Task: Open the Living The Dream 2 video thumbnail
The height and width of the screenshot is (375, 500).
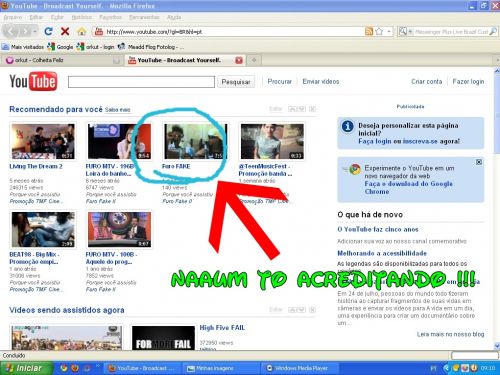Action: (43, 141)
